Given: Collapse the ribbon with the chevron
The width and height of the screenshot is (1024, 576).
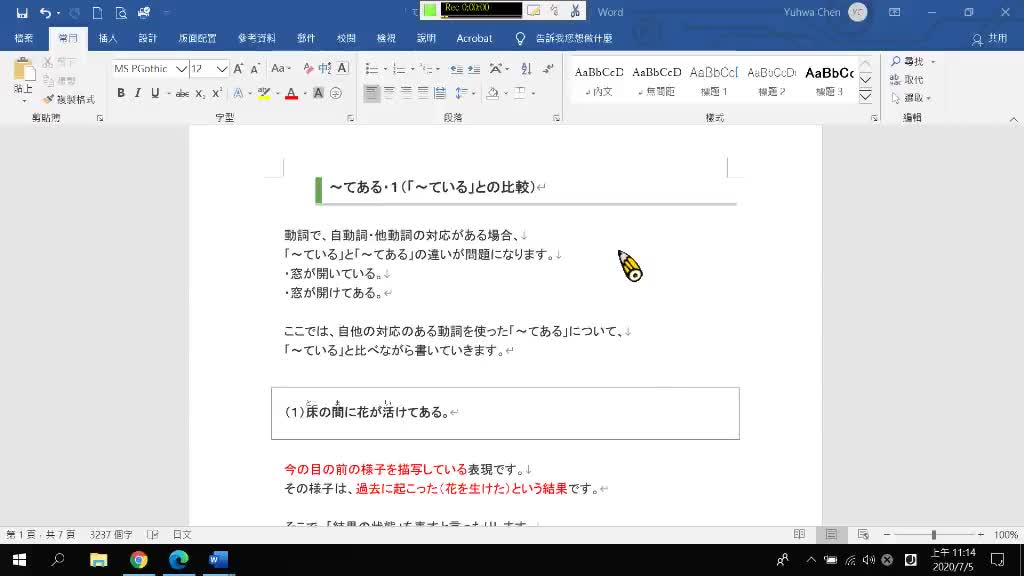Looking at the screenshot, I should point(1014,119).
